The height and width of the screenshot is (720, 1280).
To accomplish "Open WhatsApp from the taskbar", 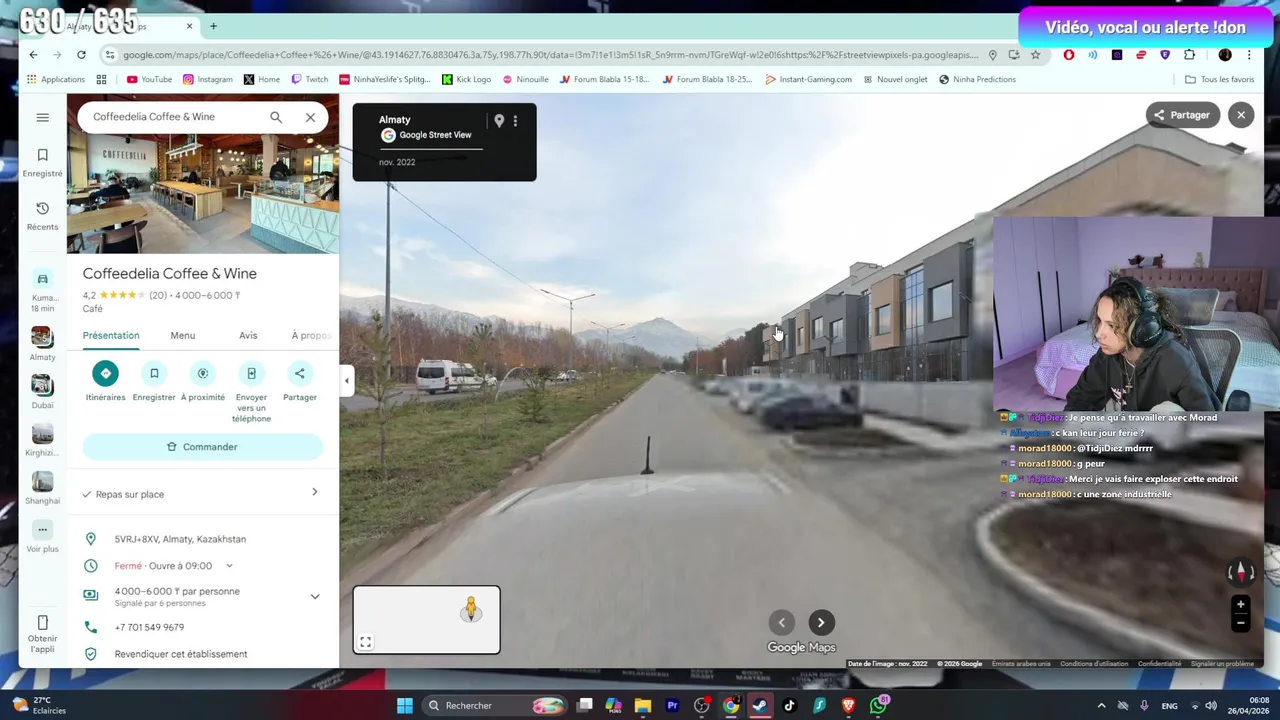I will tap(878, 706).
